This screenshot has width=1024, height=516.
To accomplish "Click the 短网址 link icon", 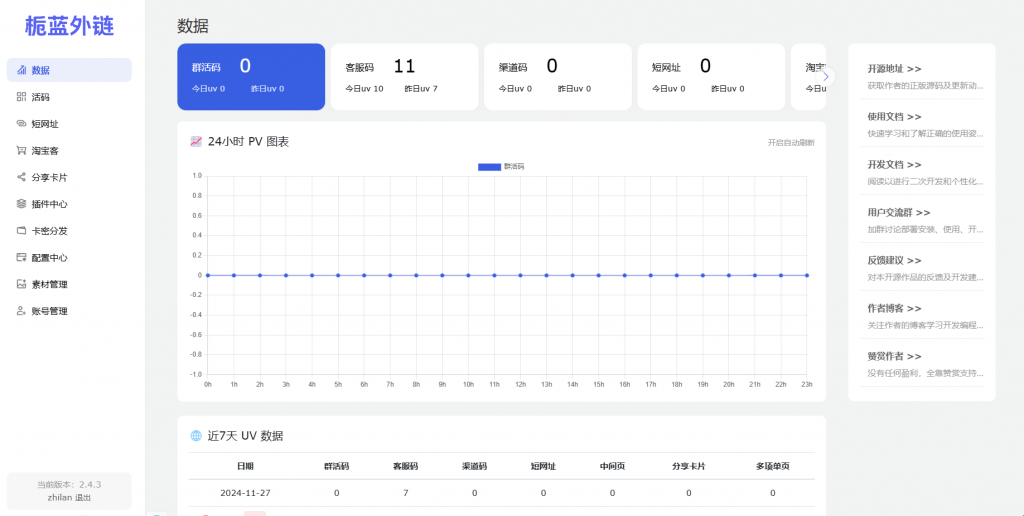I will 22,123.
